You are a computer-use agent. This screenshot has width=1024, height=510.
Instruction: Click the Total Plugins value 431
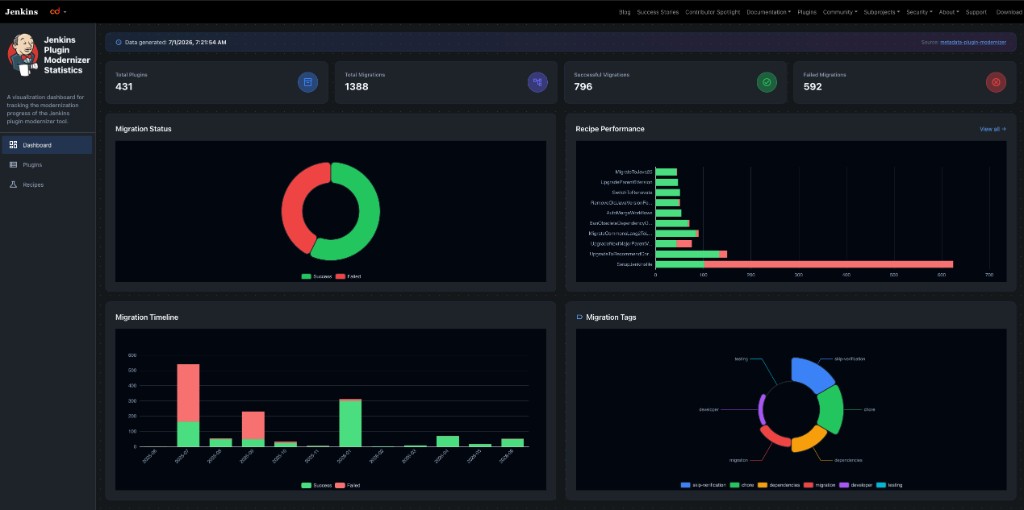(124, 86)
